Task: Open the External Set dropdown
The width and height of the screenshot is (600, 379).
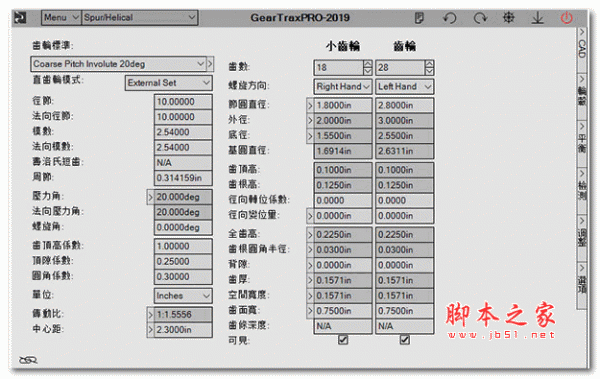Action: (168, 83)
